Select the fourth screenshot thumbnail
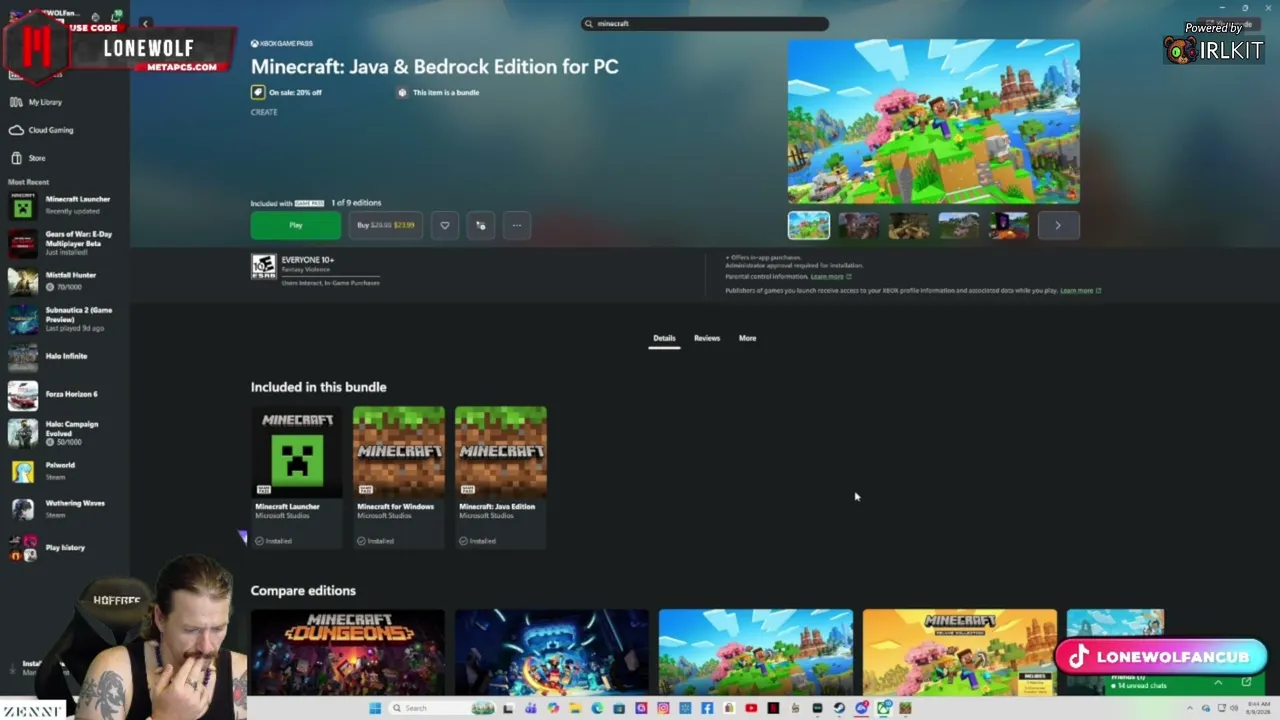1280x720 pixels. (959, 225)
